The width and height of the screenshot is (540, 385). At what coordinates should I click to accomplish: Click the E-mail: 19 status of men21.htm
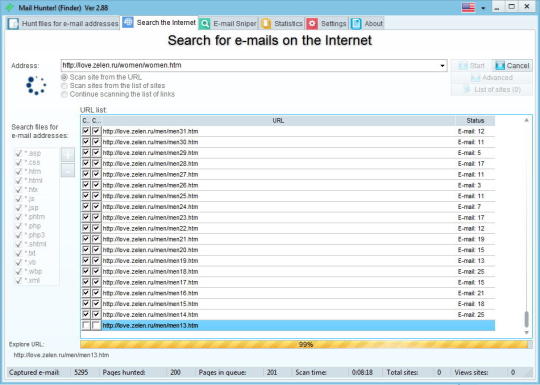471,239
